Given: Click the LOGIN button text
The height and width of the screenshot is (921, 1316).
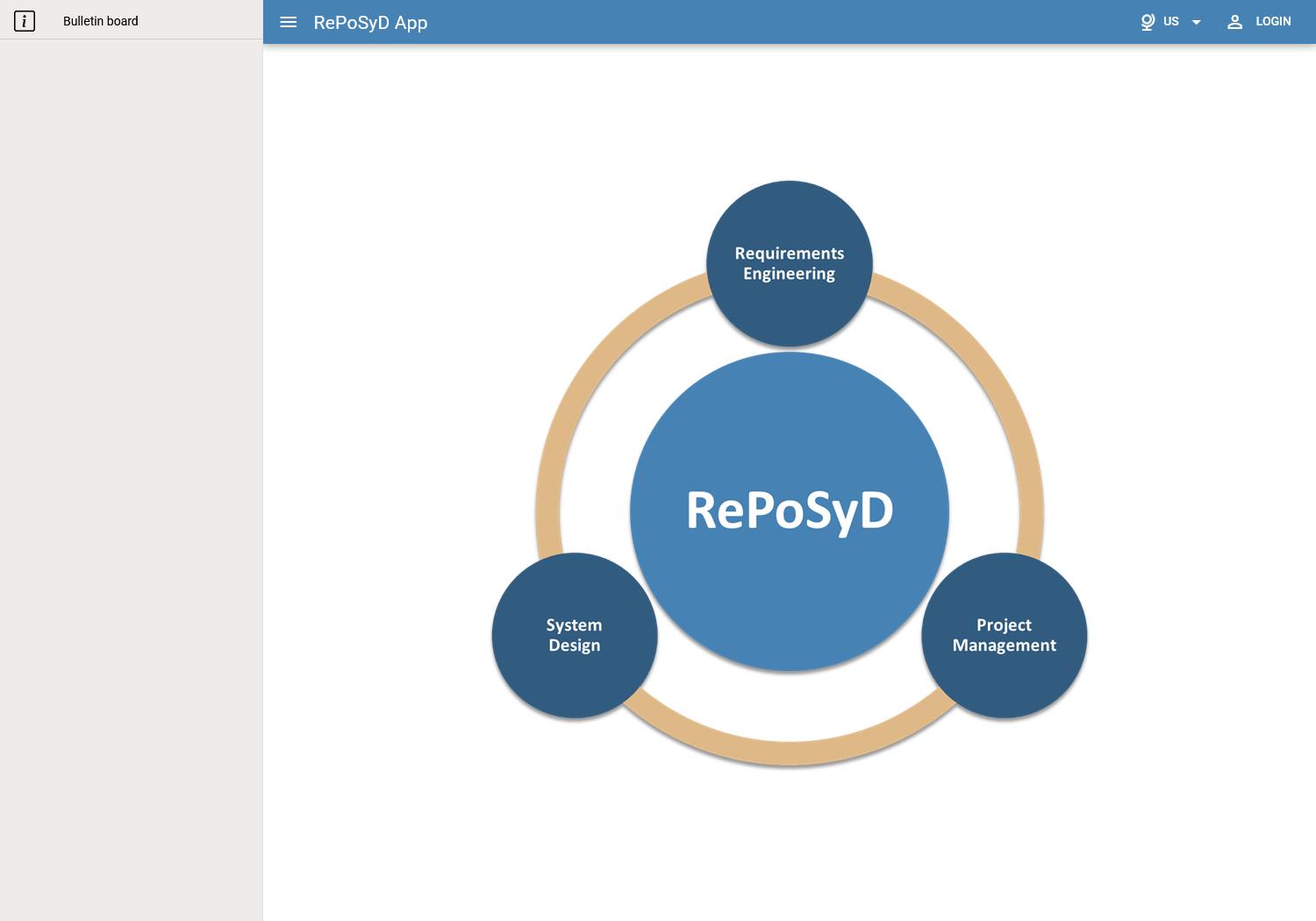Looking at the screenshot, I should click(x=1273, y=21).
